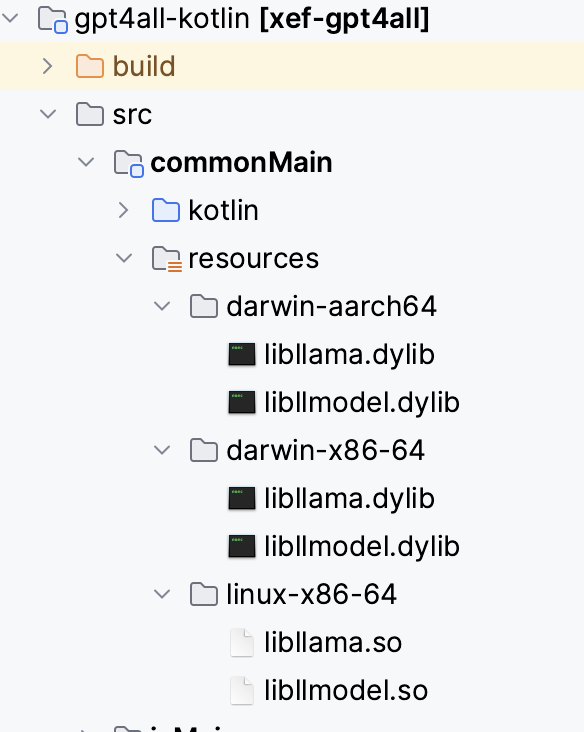Screen dimensions: 584x732
Task: Click the blue kotlin source folder icon
Action: [166, 210]
